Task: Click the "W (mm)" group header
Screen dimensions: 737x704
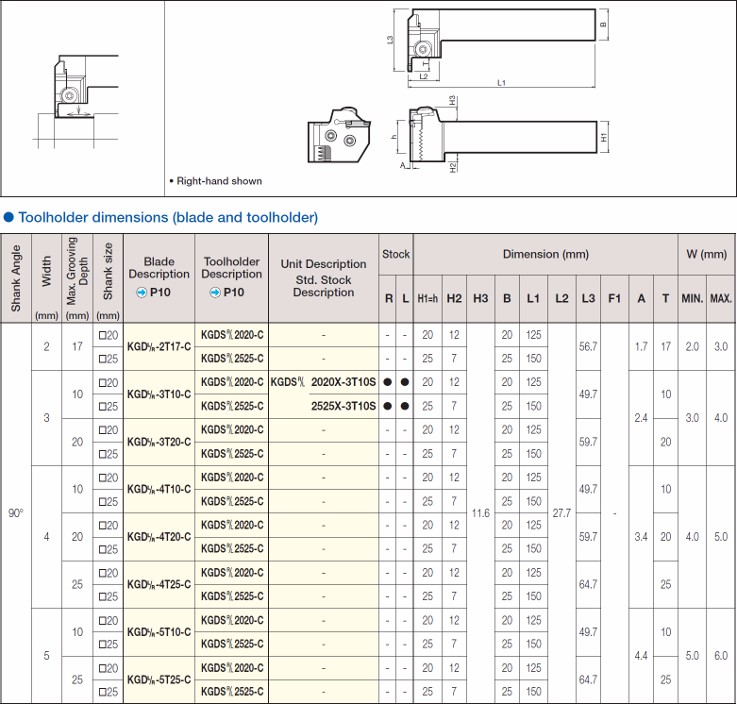Action: [706, 254]
